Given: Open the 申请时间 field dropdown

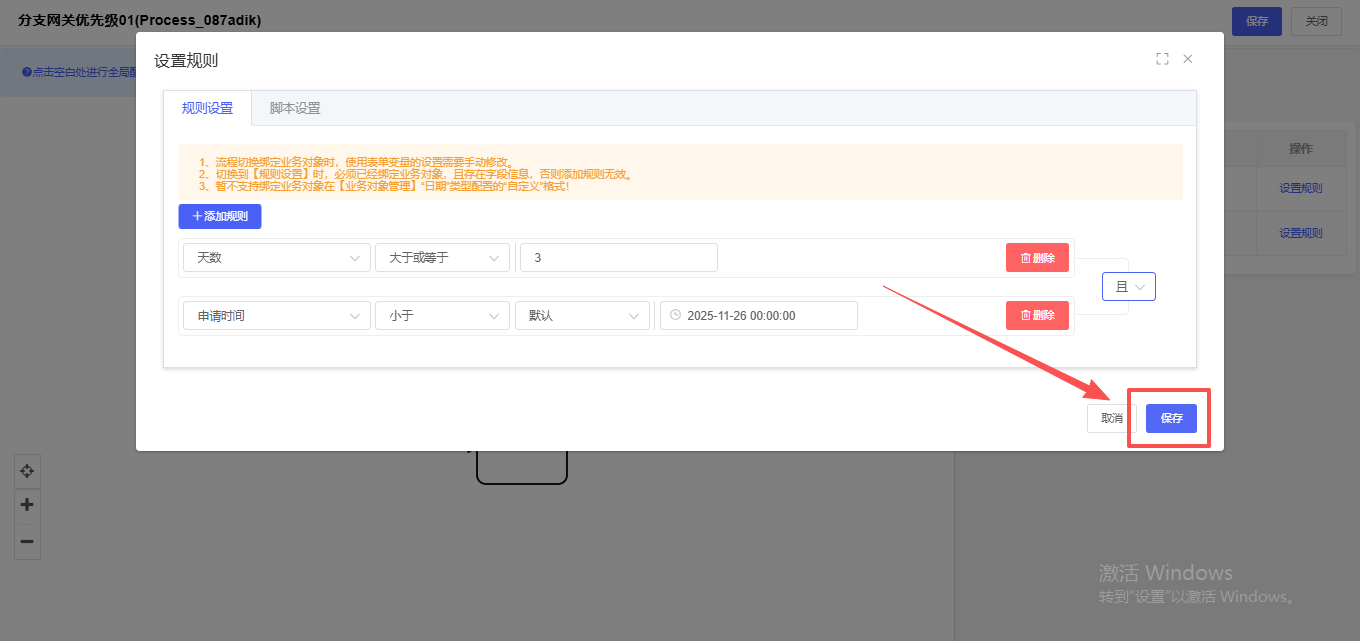Looking at the screenshot, I should [276, 316].
